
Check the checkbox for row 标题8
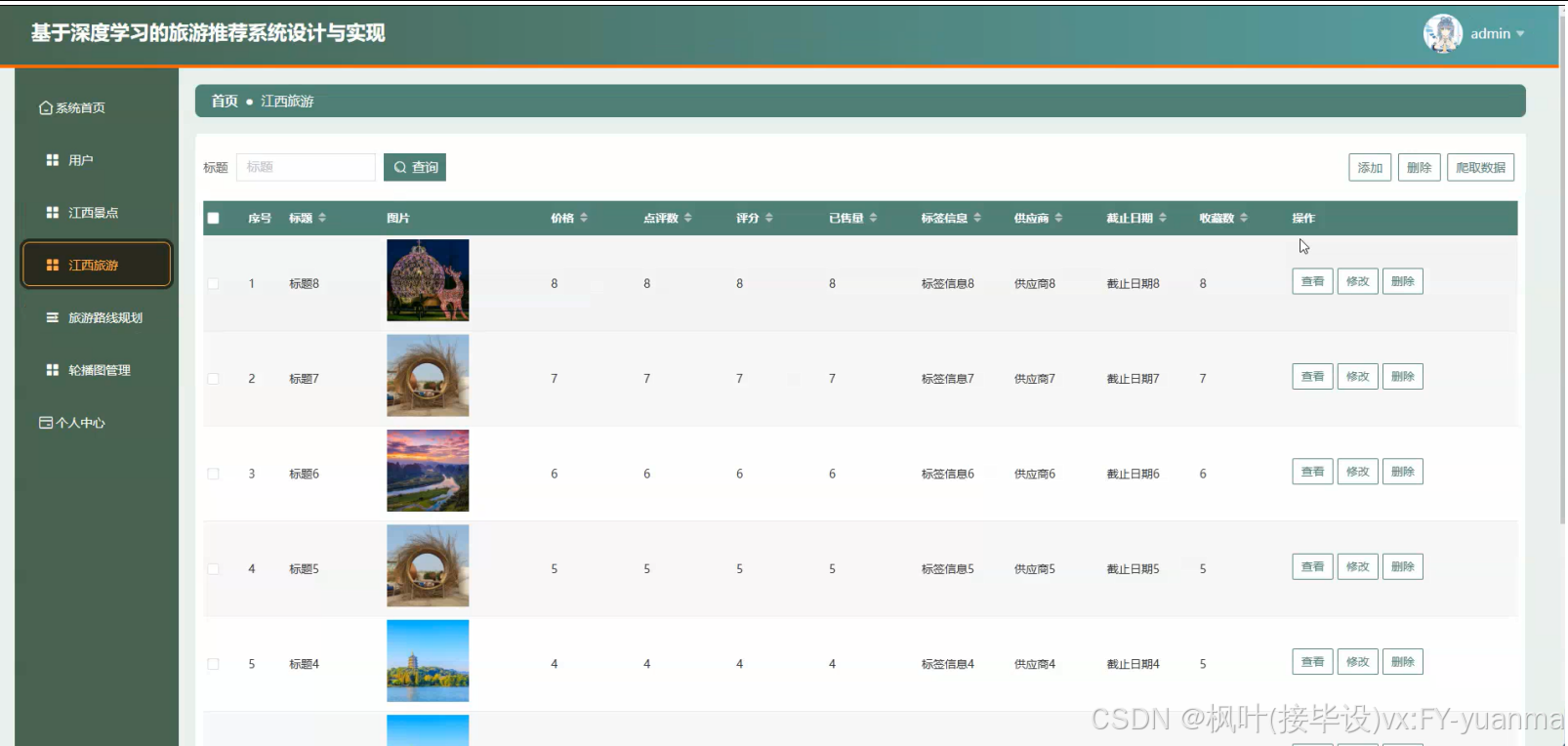[213, 284]
